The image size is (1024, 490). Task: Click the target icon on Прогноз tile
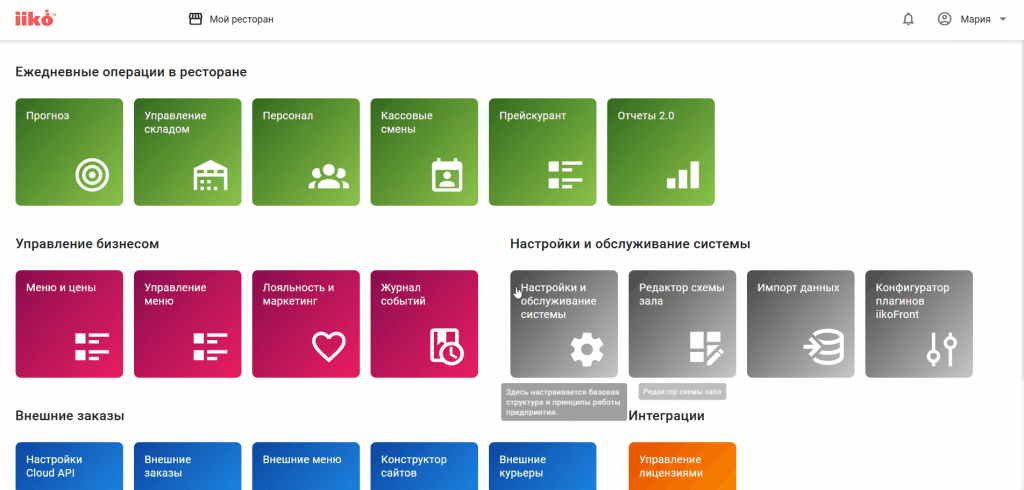pyautogui.click(x=92, y=175)
